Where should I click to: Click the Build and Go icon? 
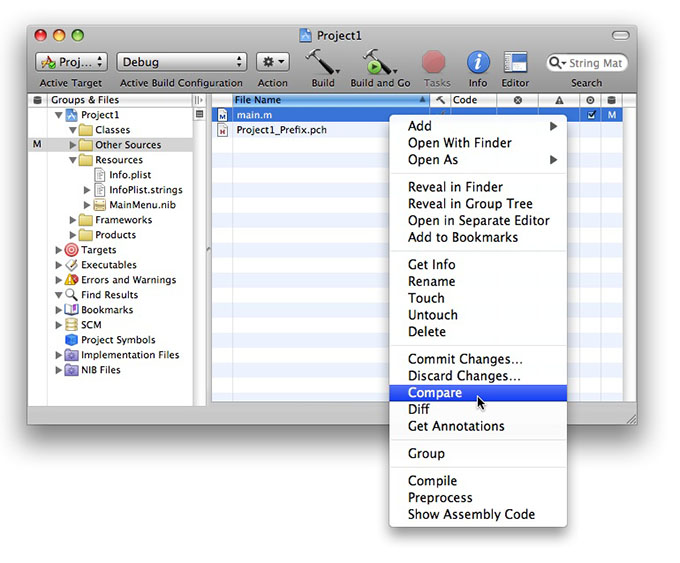[379, 62]
